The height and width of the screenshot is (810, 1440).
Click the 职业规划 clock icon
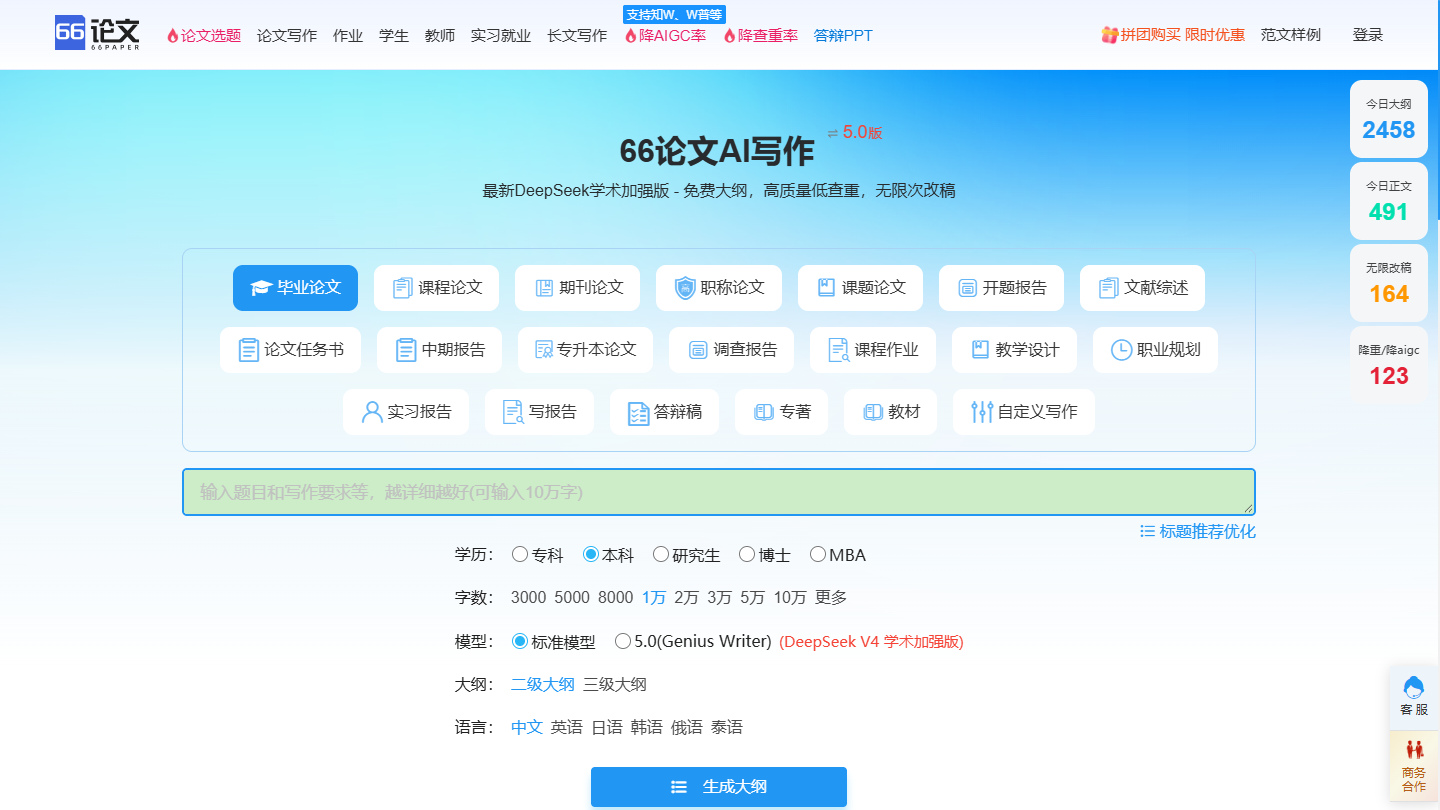[1122, 350]
